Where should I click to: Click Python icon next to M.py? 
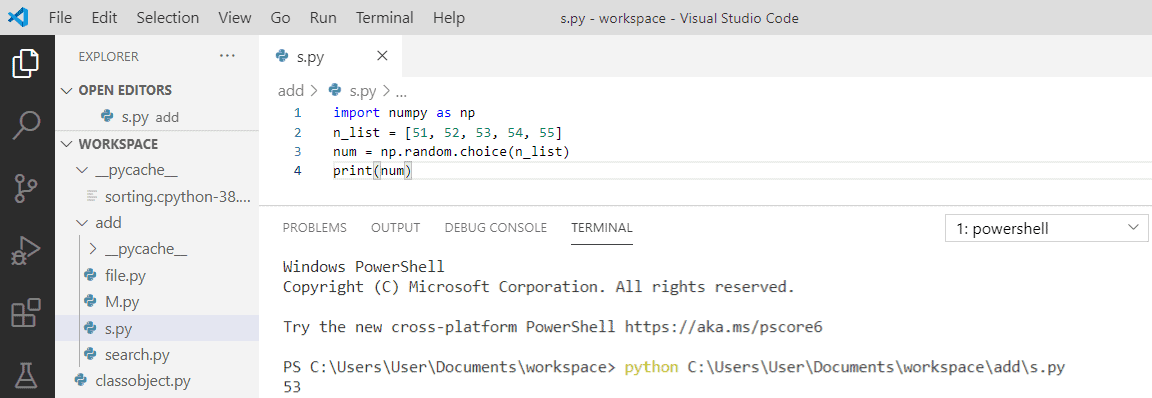(x=91, y=302)
